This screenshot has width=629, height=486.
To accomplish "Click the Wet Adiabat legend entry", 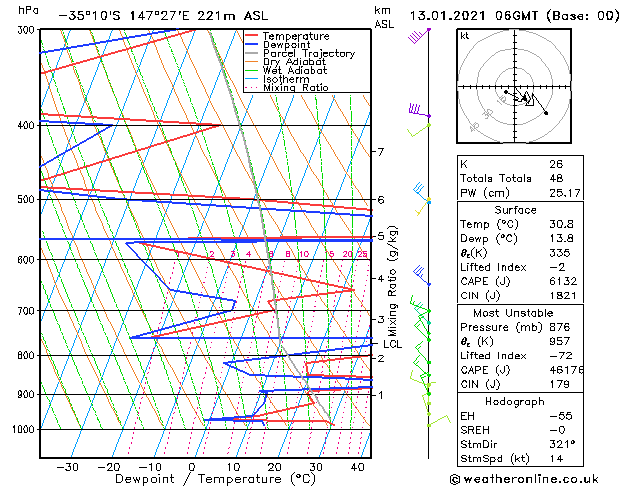I will (x=295, y=70).
